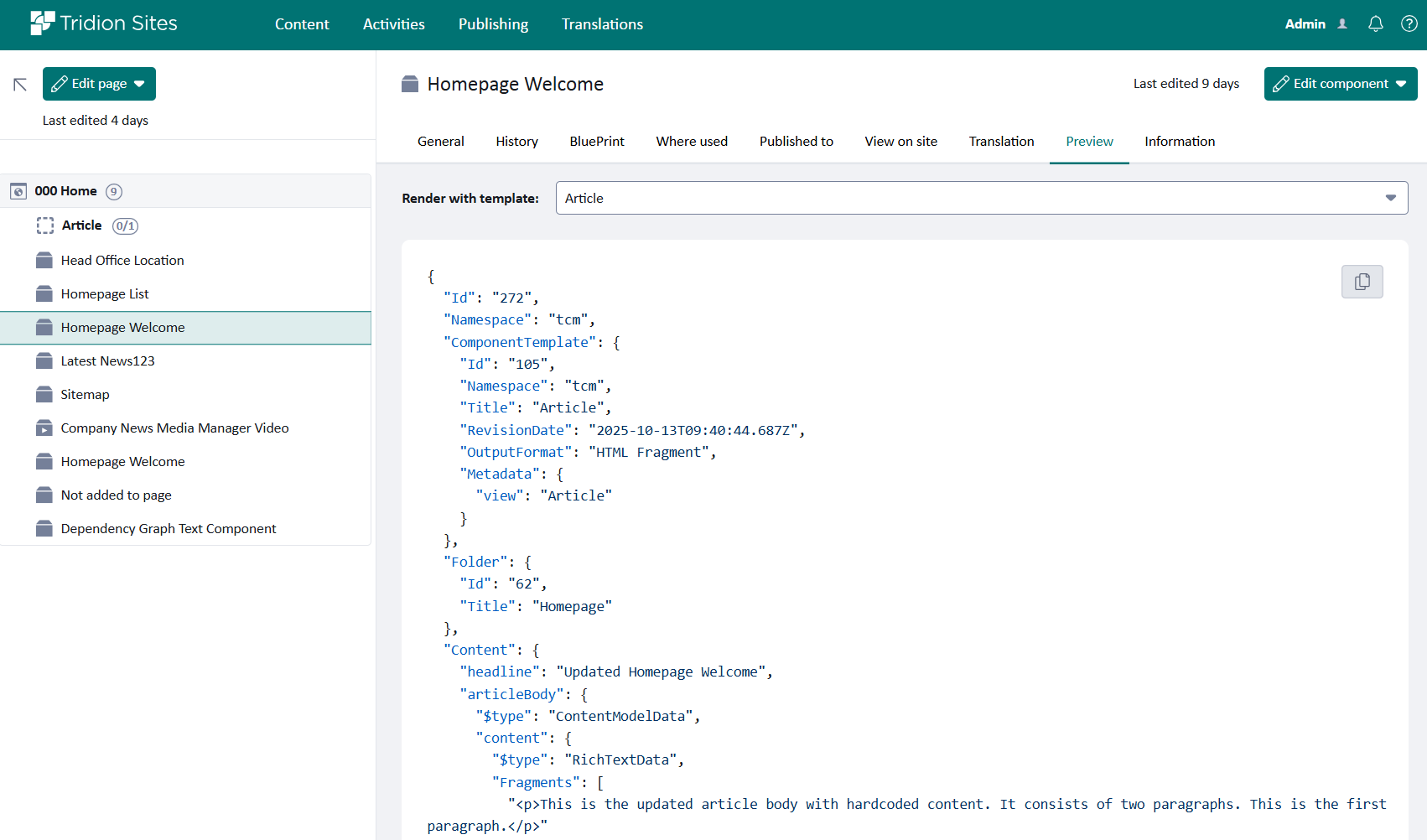Open the Edit component dropdown
The width and height of the screenshot is (1427, 840).
[1401, 84]
